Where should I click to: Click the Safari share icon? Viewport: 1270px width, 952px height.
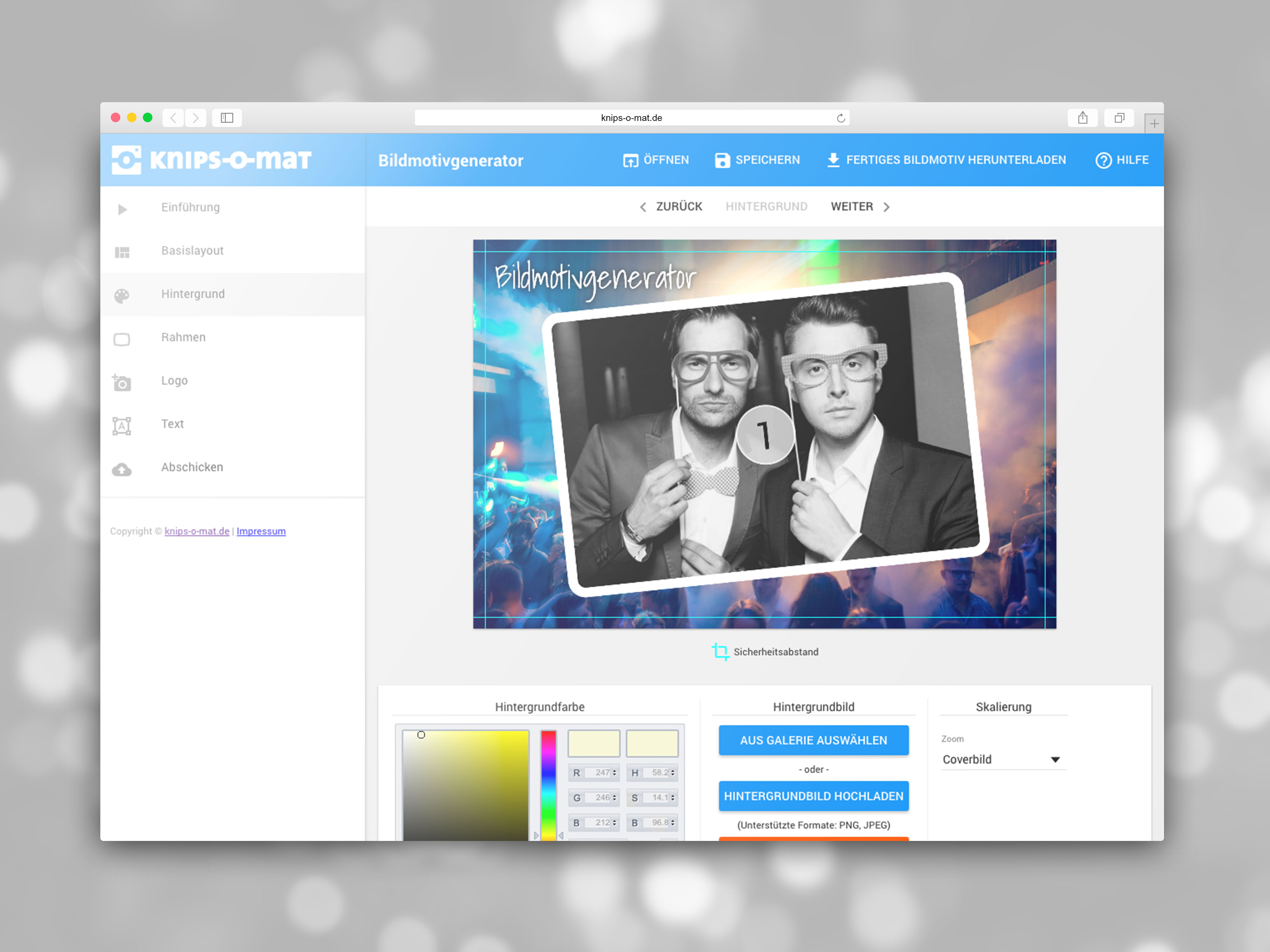point(1082,118)
